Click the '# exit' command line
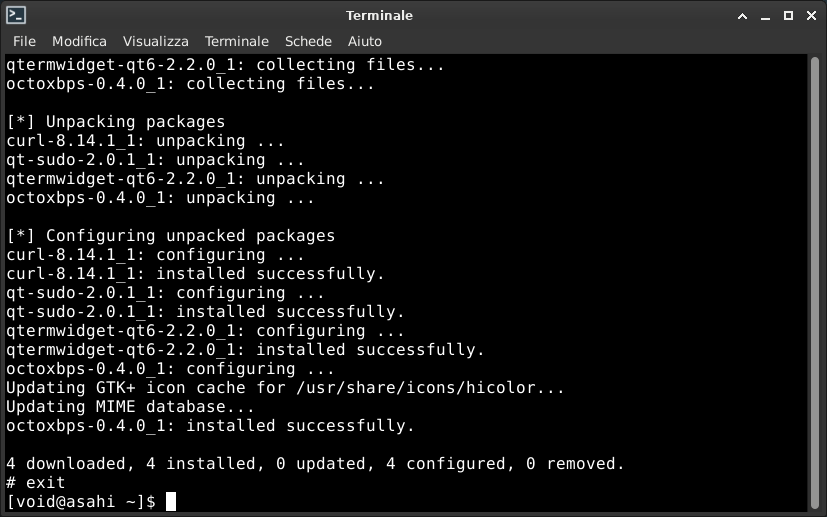This screenshot has width=827, height=517. [x=35, y=482]
